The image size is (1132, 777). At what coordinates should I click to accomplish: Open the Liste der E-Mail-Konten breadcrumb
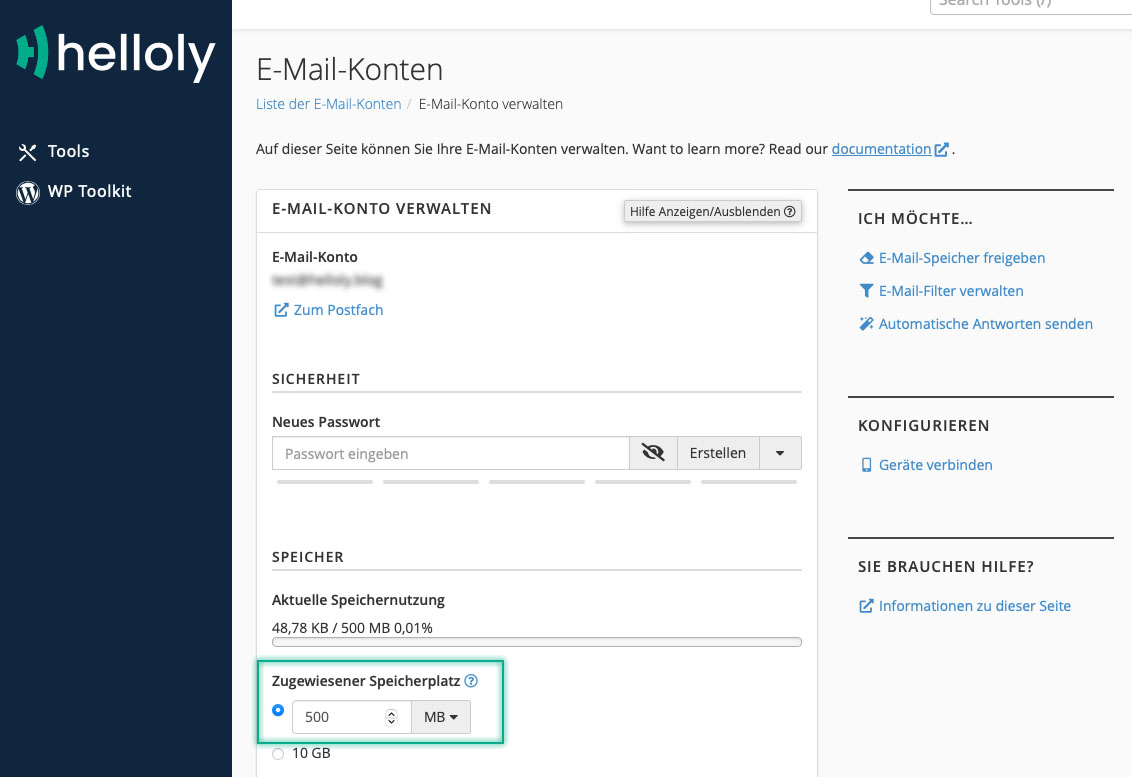pos(328,104)
